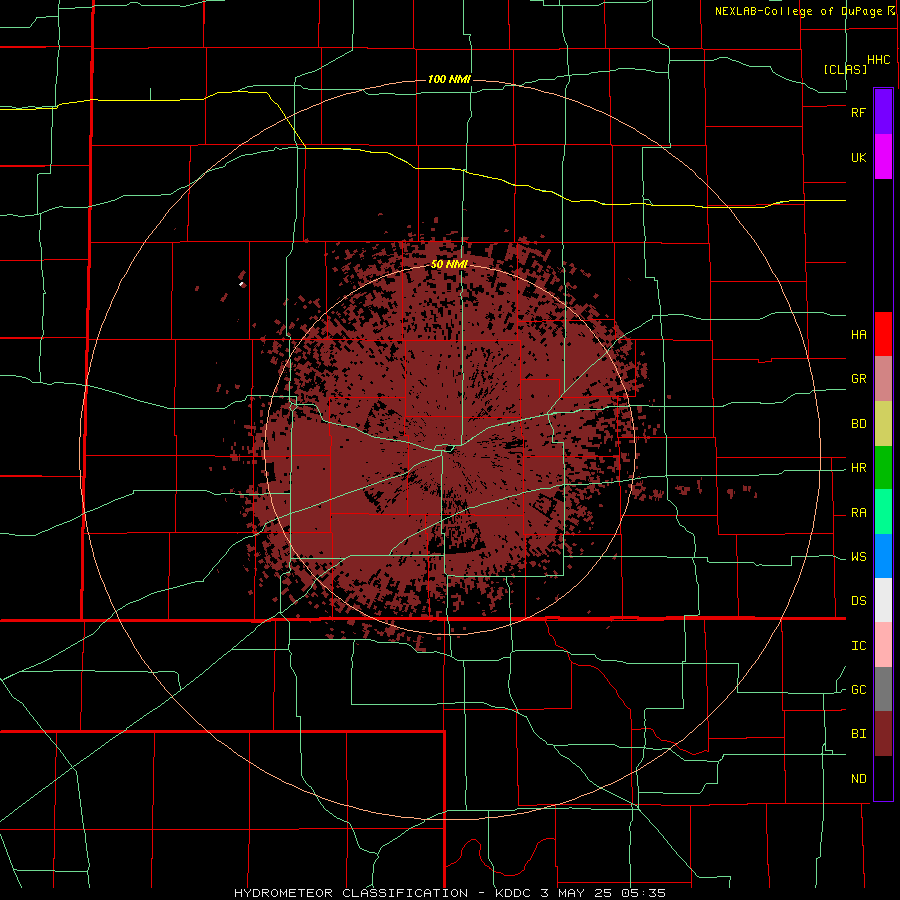Click the HR legend label

tap(858, 468)
